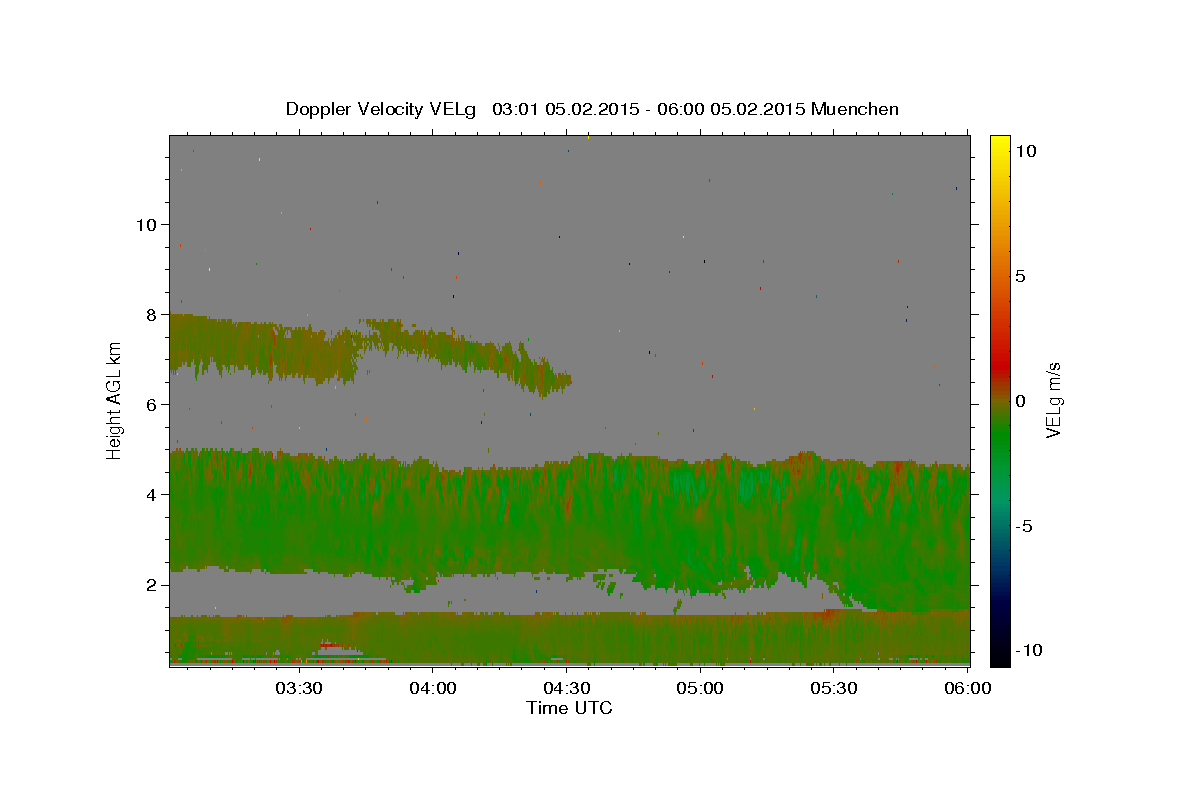Screen dimensions: 1200x800
Task: Select the 03:30 time tick label
Action: coord(298,688)
